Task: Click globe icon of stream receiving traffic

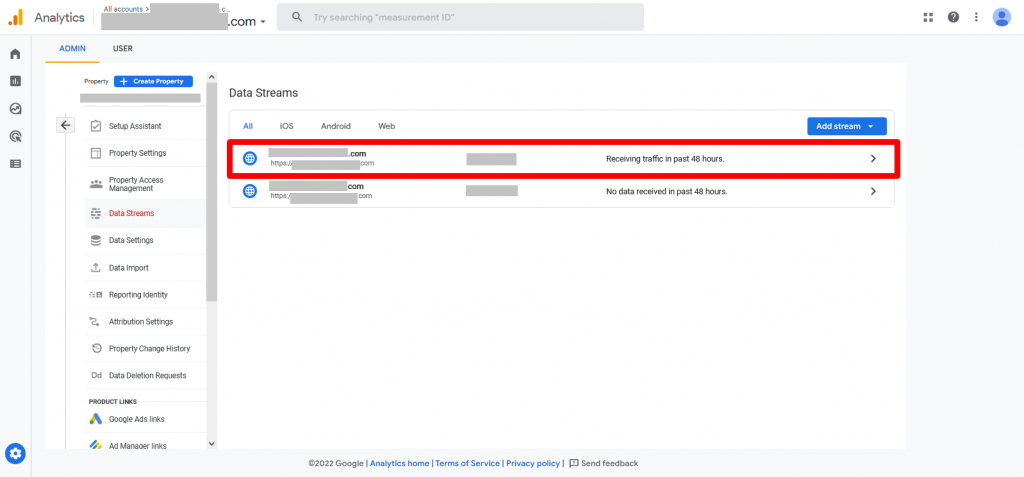Action: (250, 158)
